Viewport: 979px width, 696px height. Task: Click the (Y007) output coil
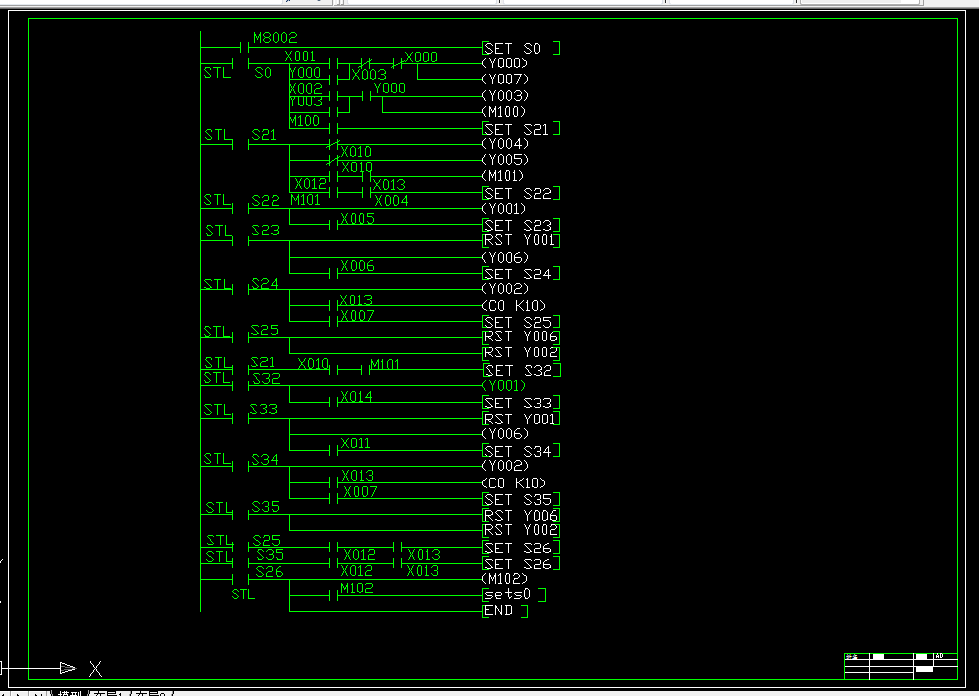pos(505,79)
